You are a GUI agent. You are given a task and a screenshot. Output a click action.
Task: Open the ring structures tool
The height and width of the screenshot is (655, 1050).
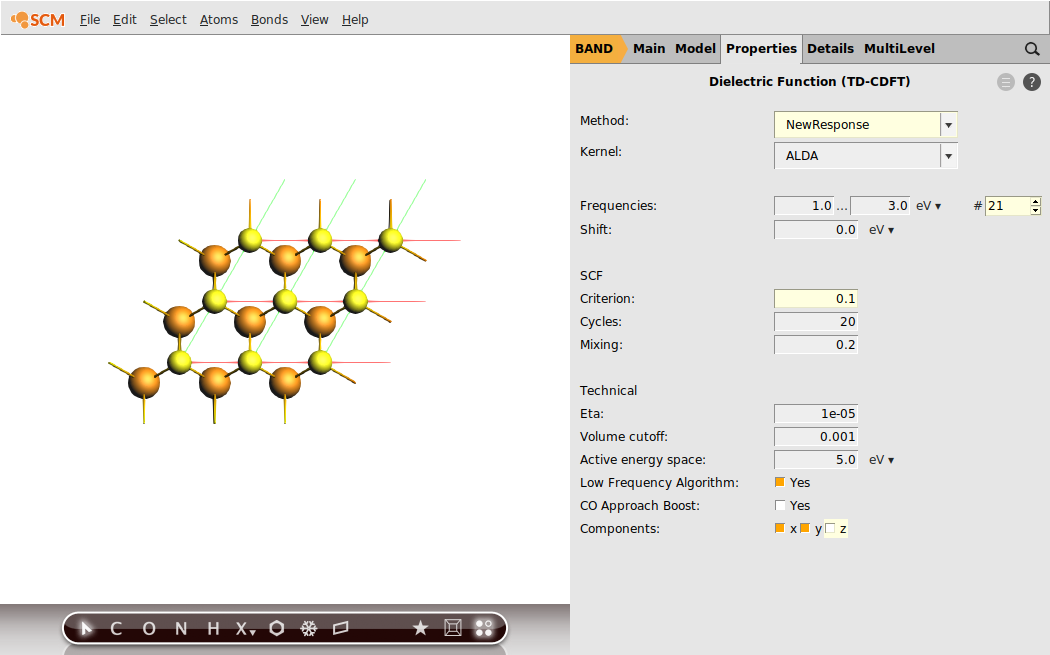tap(276, 628)
